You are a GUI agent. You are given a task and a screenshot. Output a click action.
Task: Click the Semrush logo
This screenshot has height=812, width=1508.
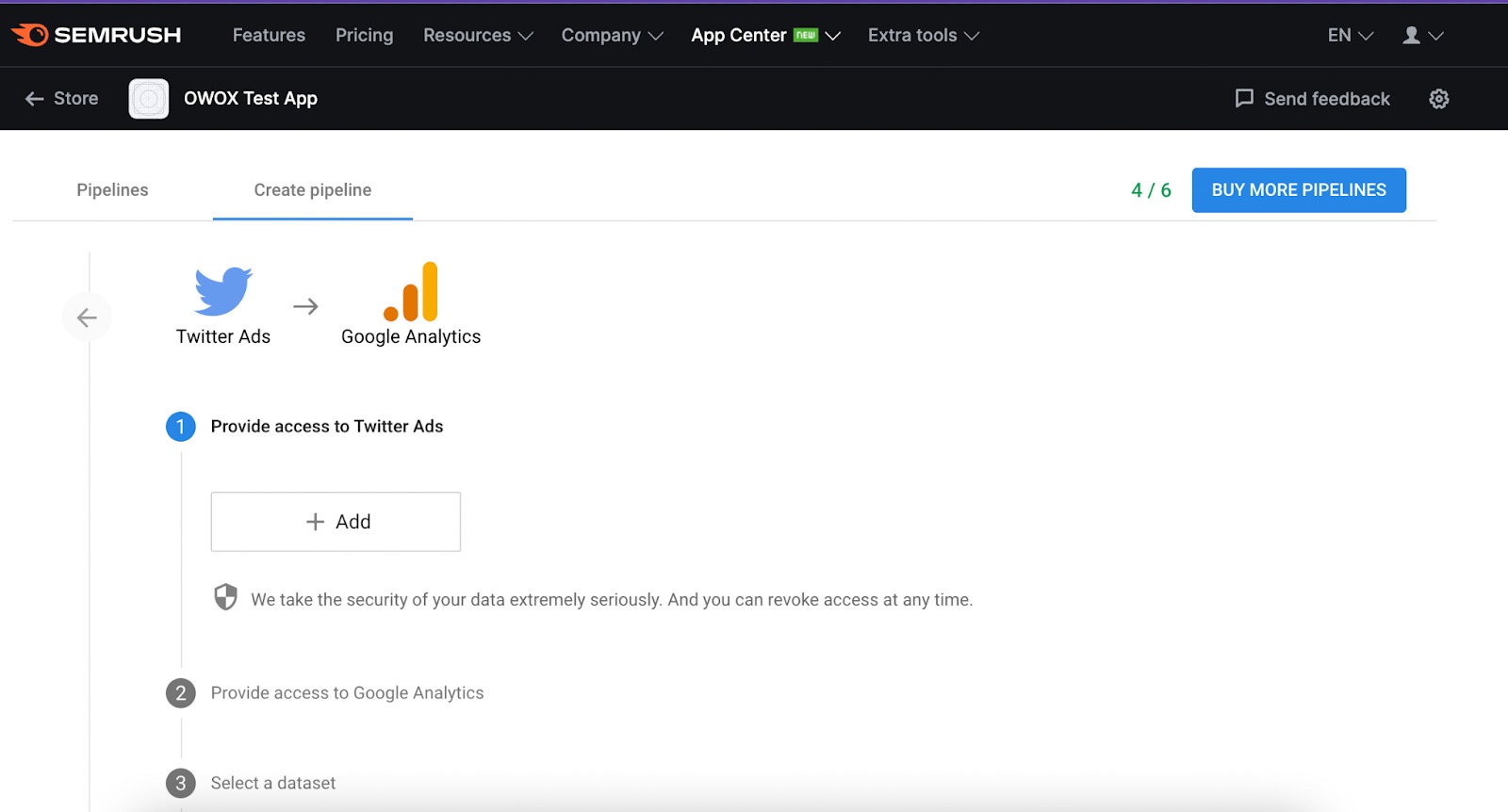[96, 35]
